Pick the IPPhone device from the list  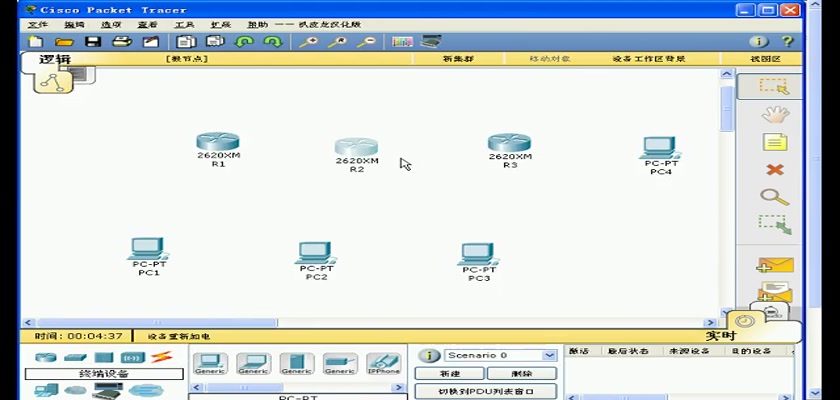coord(383,364)
